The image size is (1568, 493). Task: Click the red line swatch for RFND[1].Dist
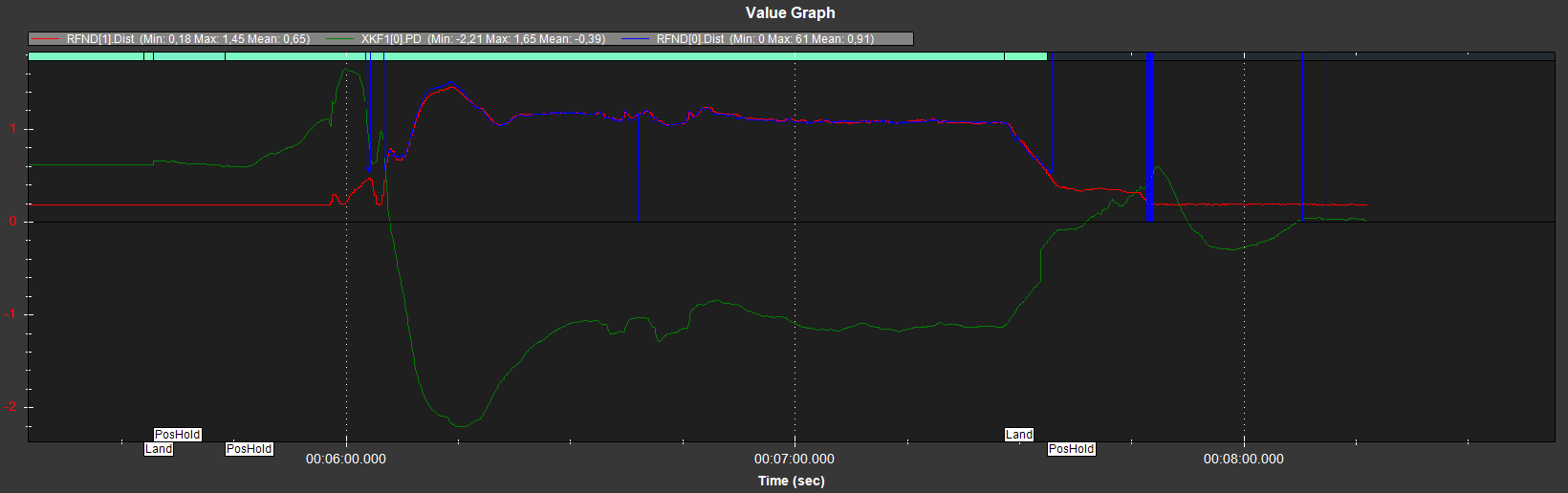pos(45,39)
